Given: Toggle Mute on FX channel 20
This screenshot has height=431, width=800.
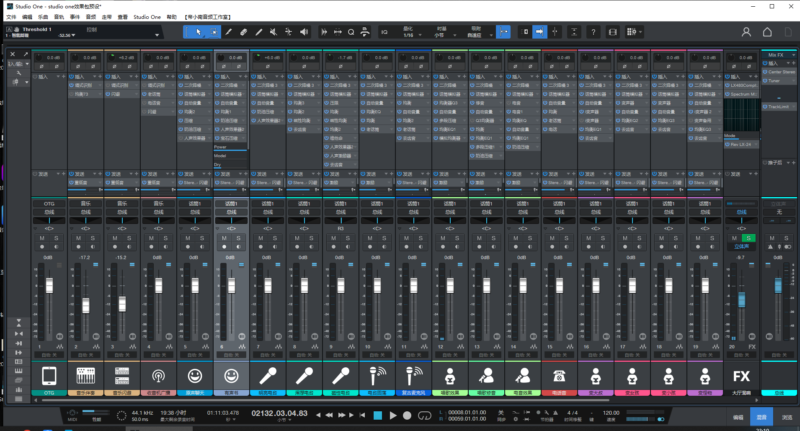Looking at the screenshot, I should pos(734,238).
